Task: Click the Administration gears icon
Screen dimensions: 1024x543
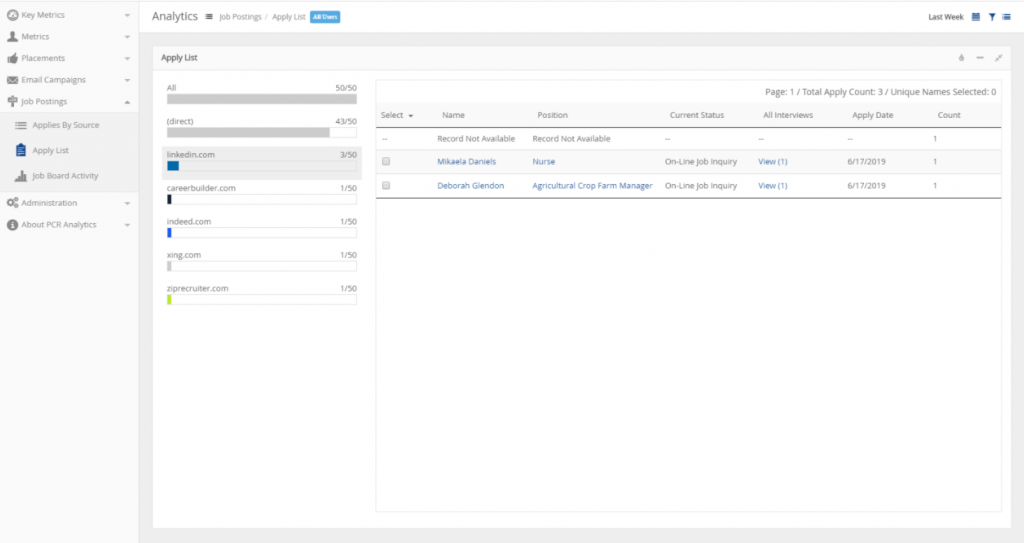Action: [x=12, y=203]
